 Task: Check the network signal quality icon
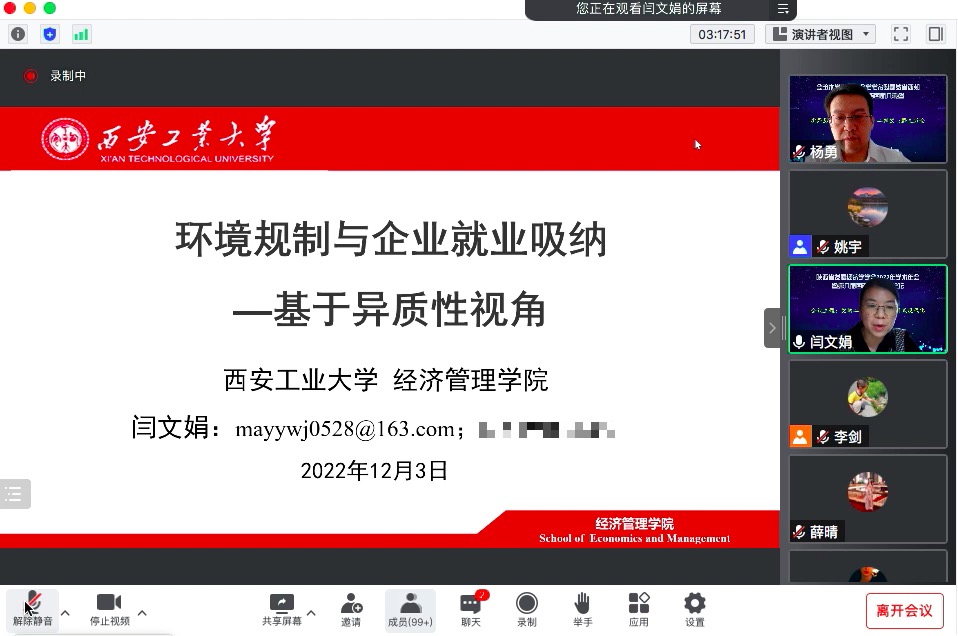[x=82, y=33]
